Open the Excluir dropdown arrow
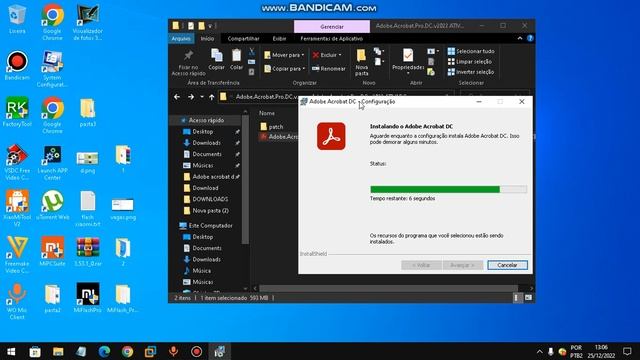The height and width of the screenshot is (360, 640). pyautogui.click(x=340, y=55)
